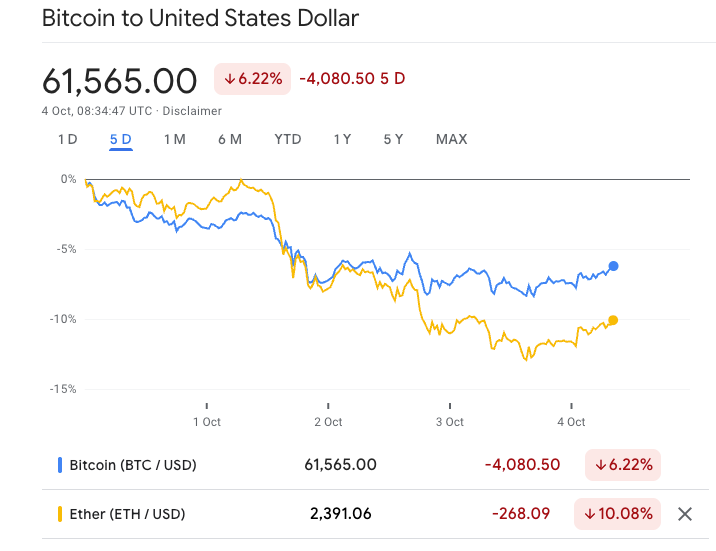Screen dimensions: 716x551
Task: Open the MAX chart range
Action: 451,139
